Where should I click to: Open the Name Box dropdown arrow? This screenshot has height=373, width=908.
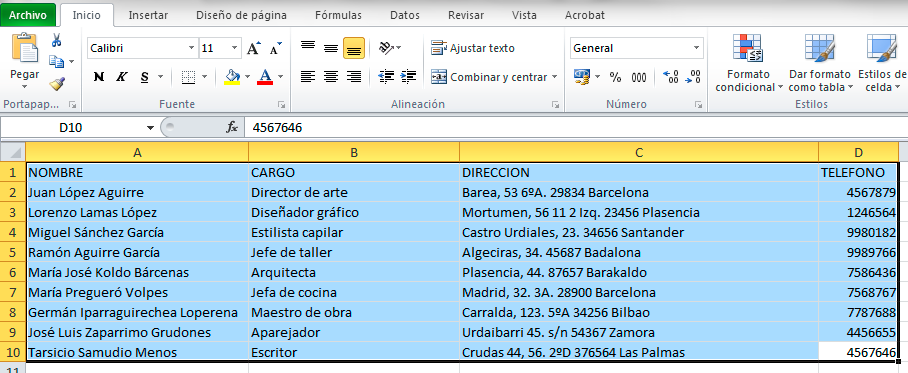(150, 128)
